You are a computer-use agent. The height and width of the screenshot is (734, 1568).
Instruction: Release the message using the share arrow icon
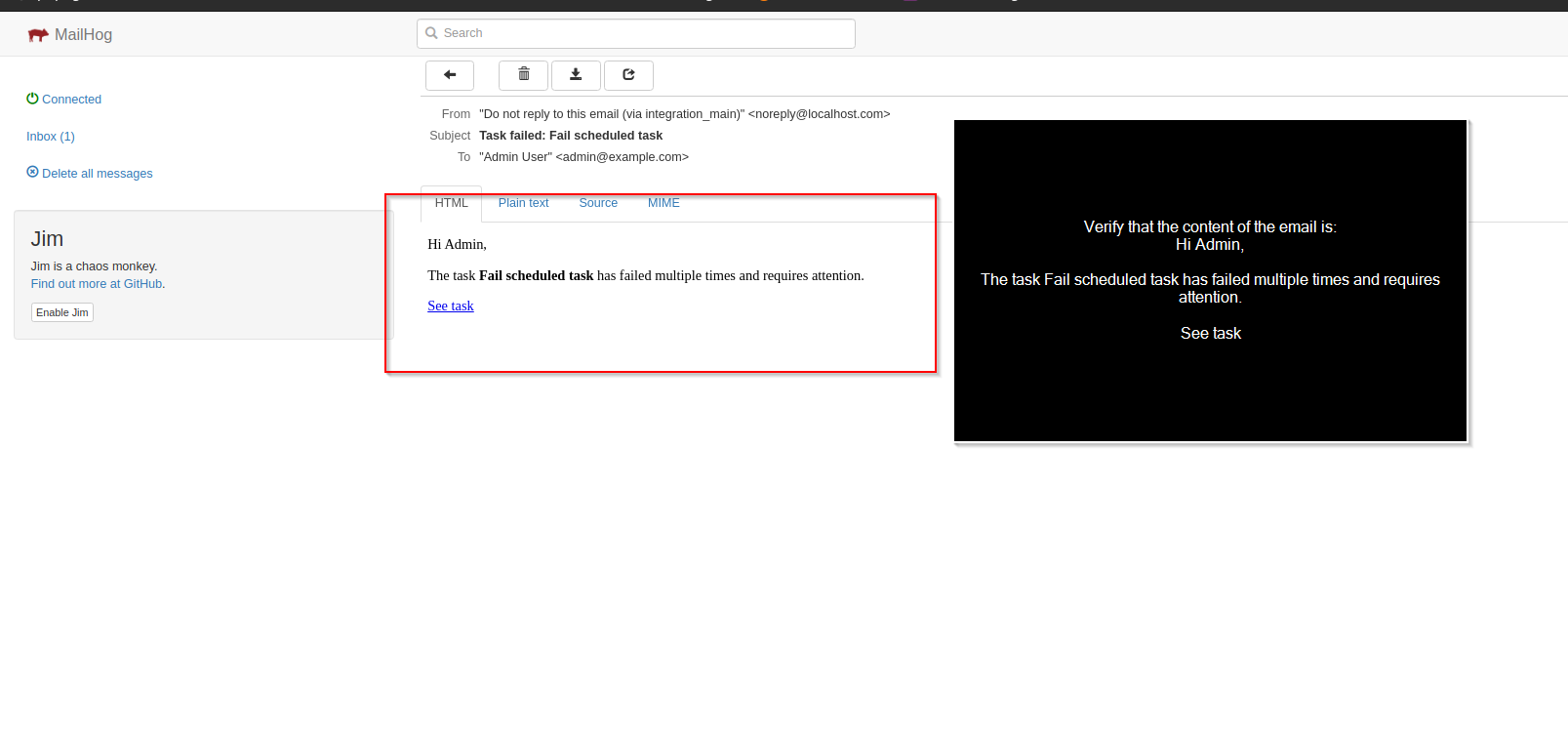click(x=628, y=75)
